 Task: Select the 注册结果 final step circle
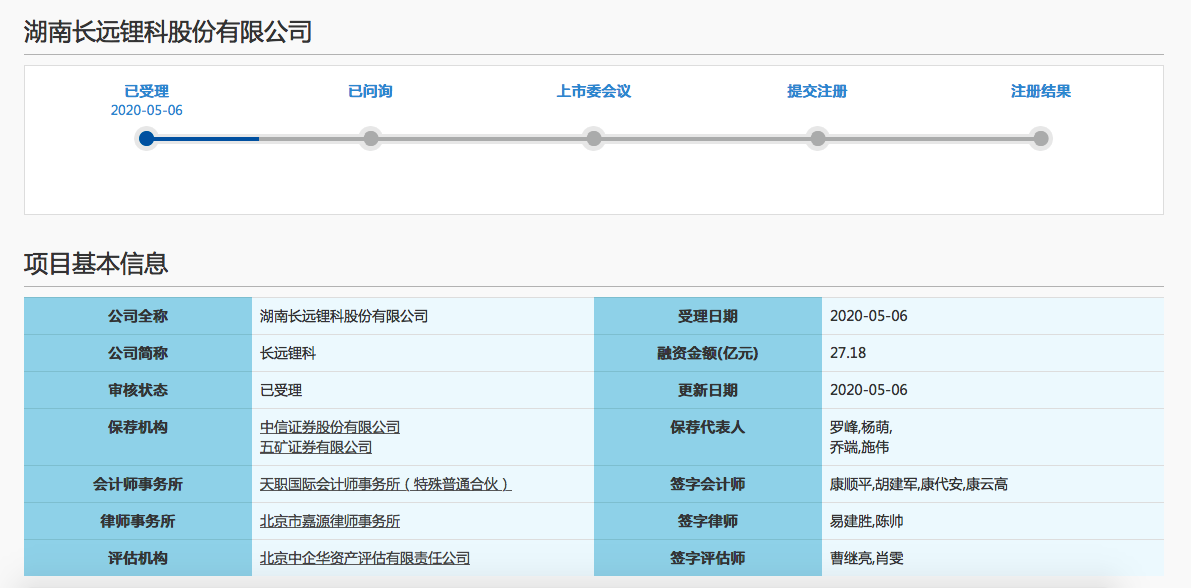click(x=1040, y=139)
